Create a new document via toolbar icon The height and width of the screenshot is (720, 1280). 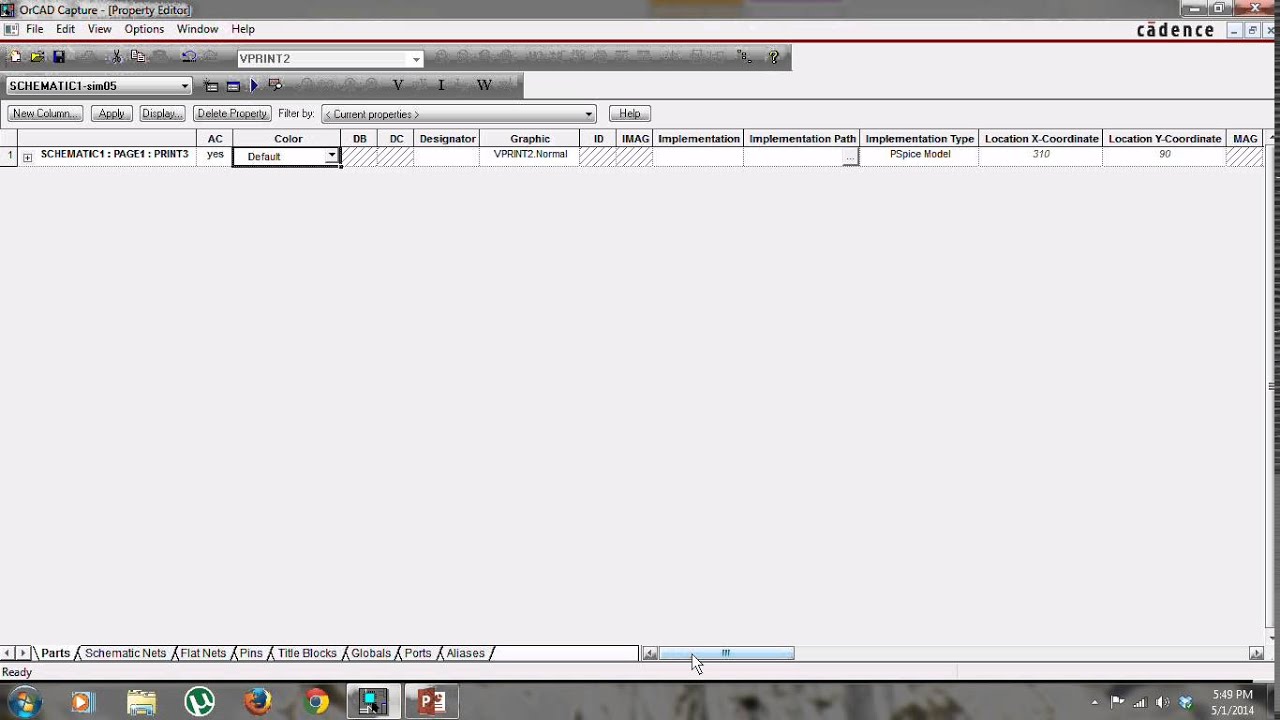[16, 58]
